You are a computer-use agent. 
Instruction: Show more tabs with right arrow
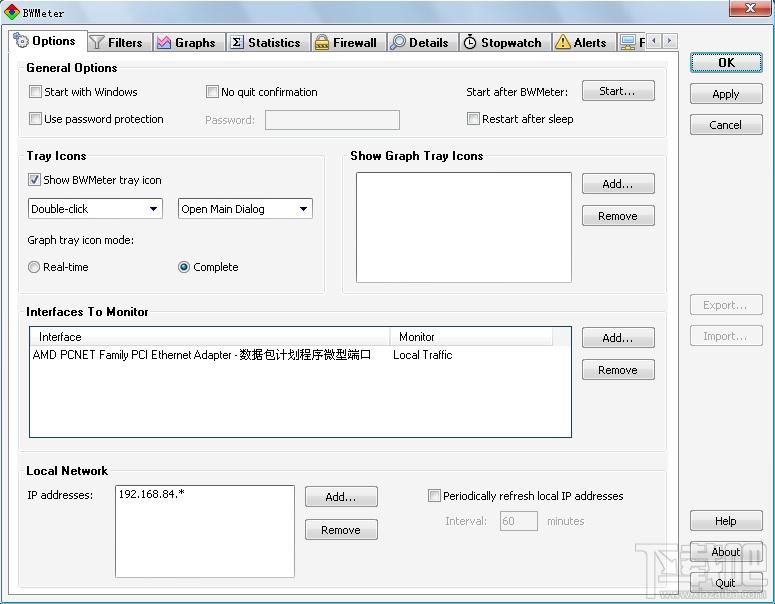tap(670, 41)
